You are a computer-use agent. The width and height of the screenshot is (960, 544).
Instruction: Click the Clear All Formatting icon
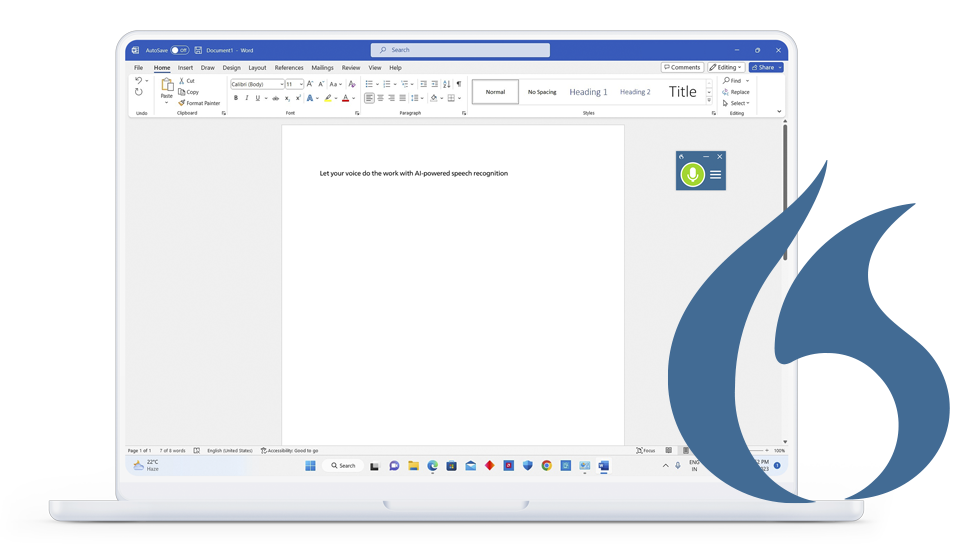pyautogui.click(x=351, y=84)
